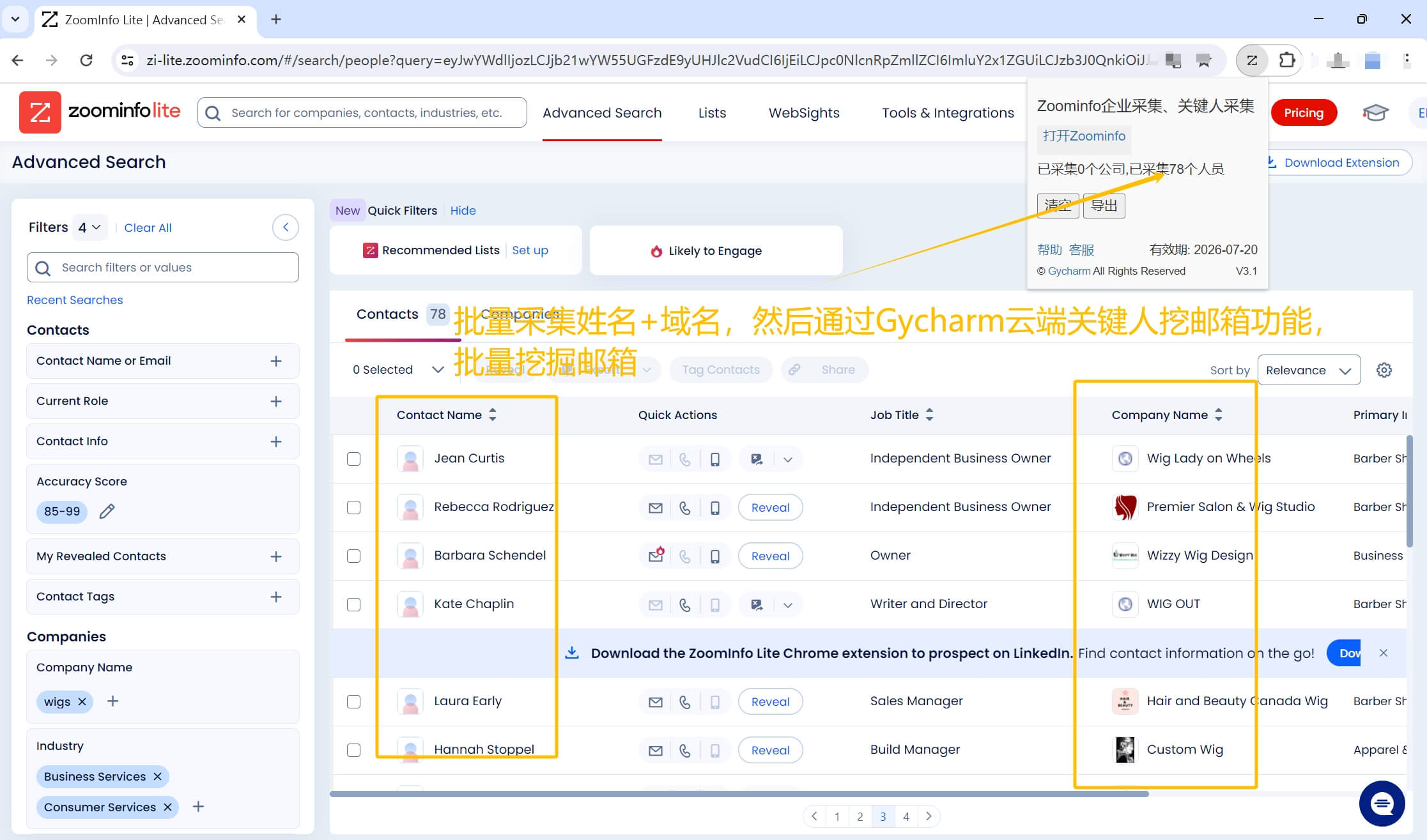Open the ZoomInfo extension icon in toolbar
This screenshot has width=1427, height=840.
tap(1251, 60)
